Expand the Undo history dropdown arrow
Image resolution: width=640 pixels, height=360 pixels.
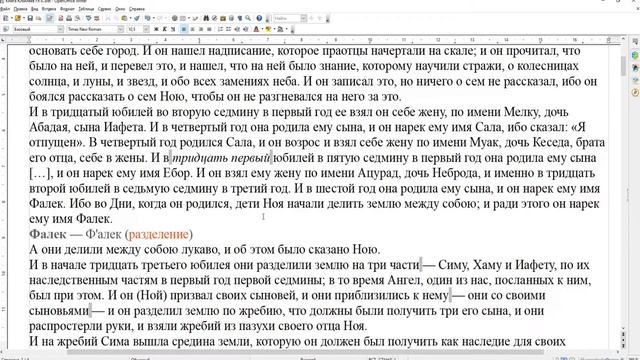(x=153, y=18)
